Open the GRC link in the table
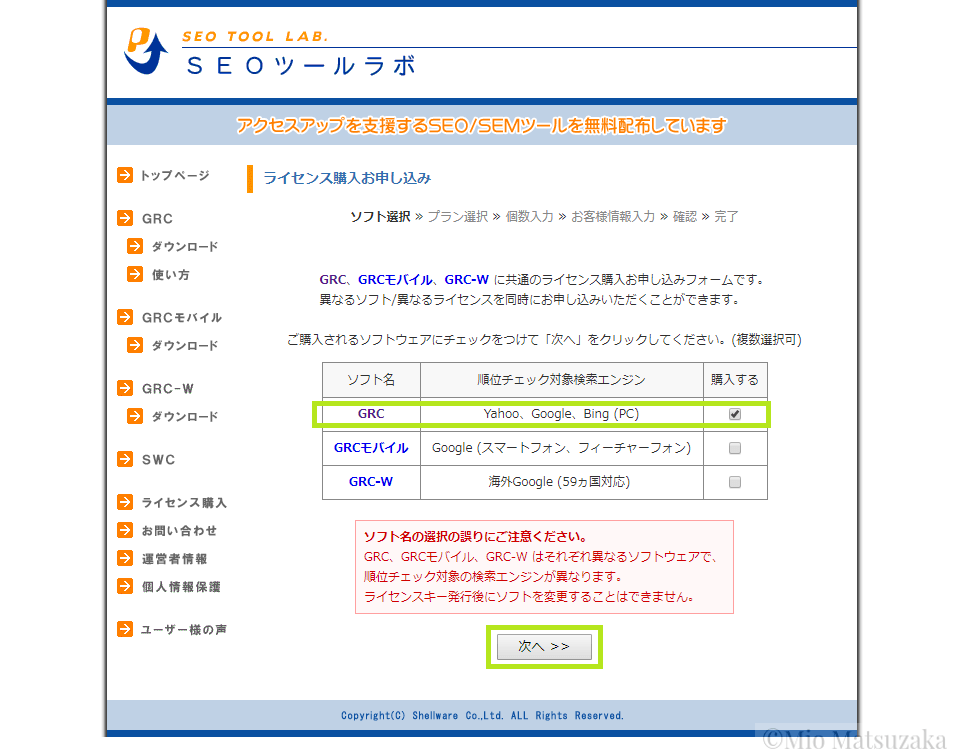This screenshot has height=753, width=955. (371, 414)
